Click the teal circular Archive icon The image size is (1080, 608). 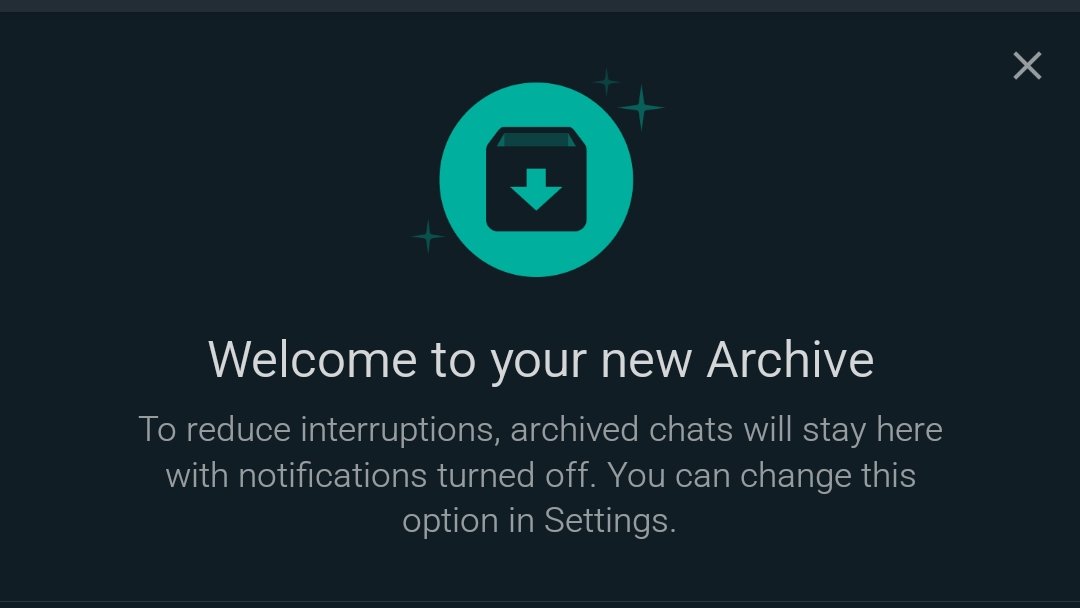coord(536,180)
